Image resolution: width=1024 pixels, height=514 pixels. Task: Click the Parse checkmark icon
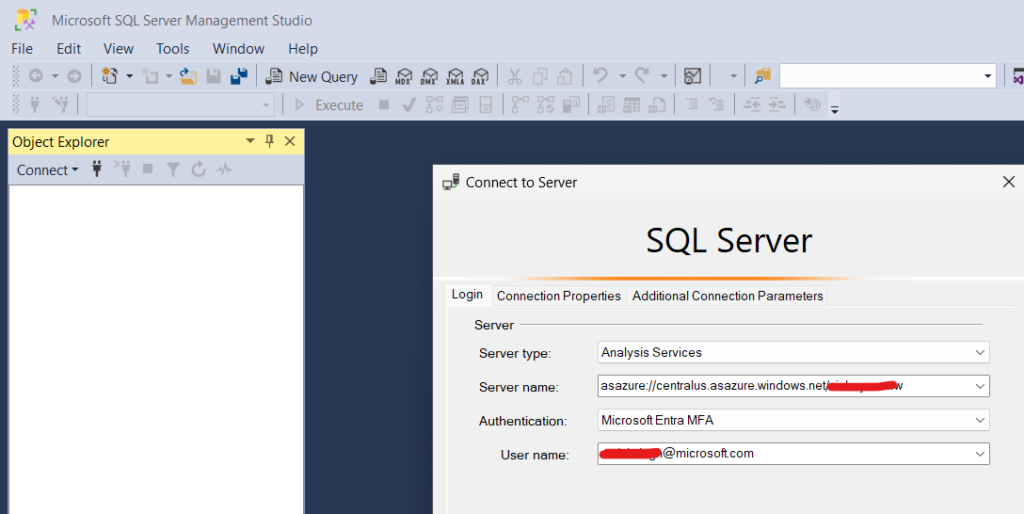(x=409, y=104)
